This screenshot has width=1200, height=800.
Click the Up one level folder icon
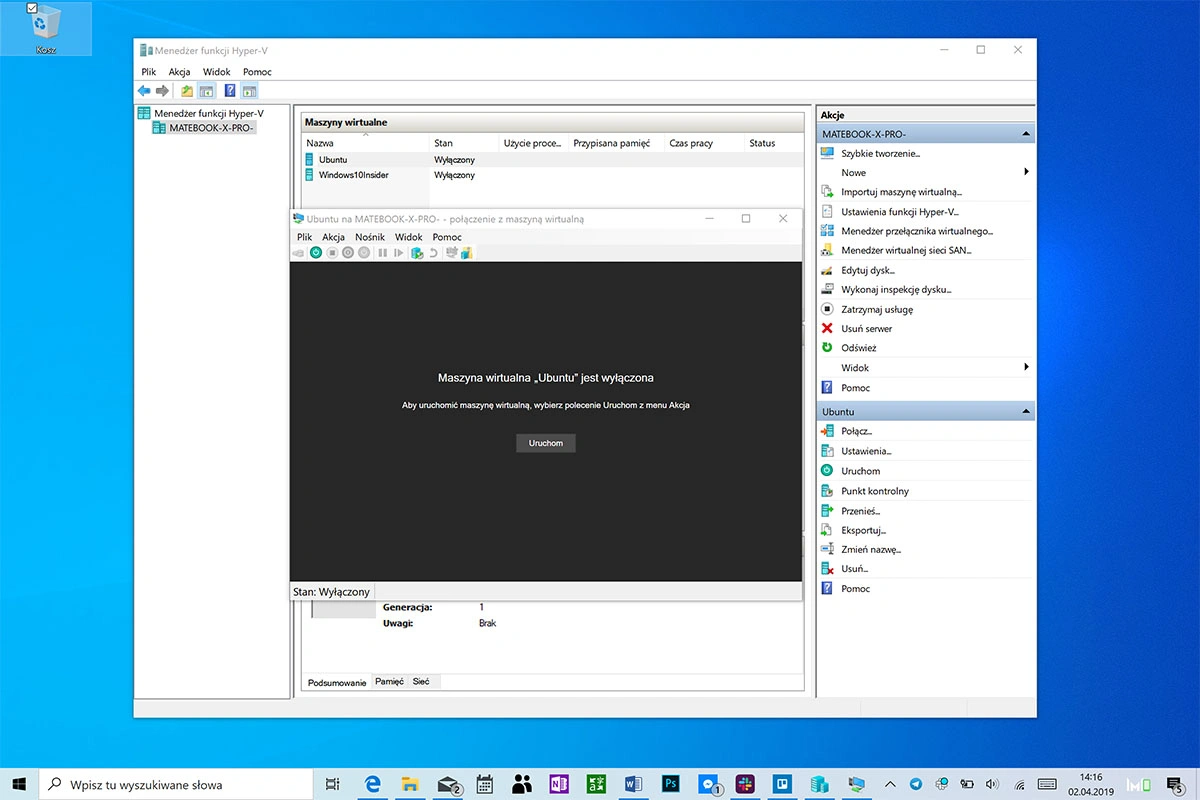[x=187, y=91]
